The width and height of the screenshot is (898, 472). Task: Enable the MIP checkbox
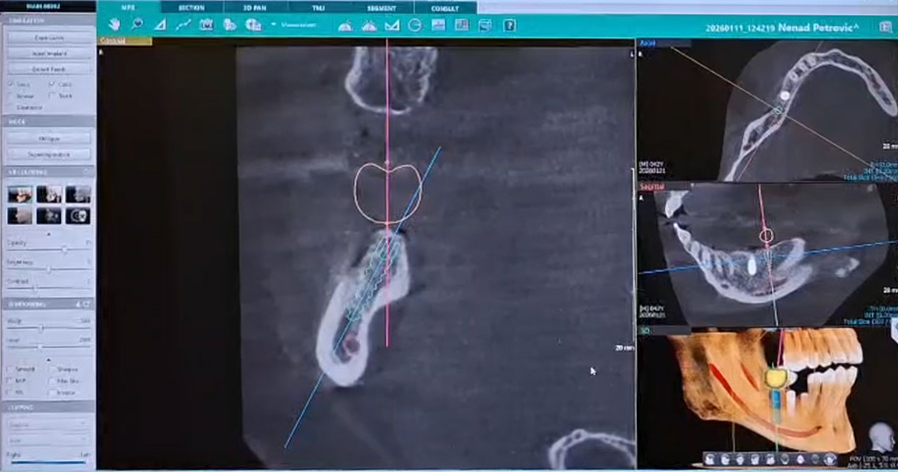point(10,381)
